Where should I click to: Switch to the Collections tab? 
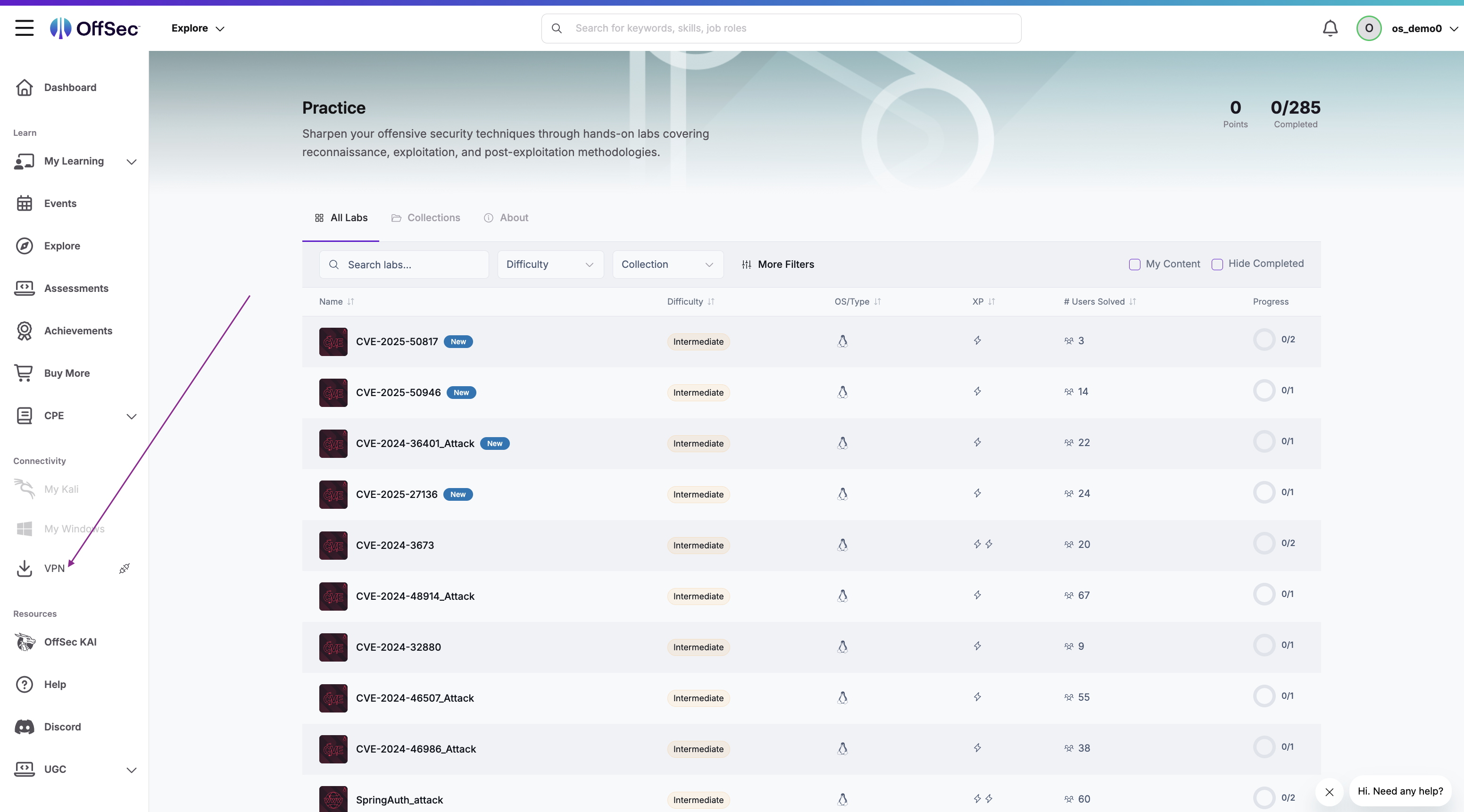426,218
